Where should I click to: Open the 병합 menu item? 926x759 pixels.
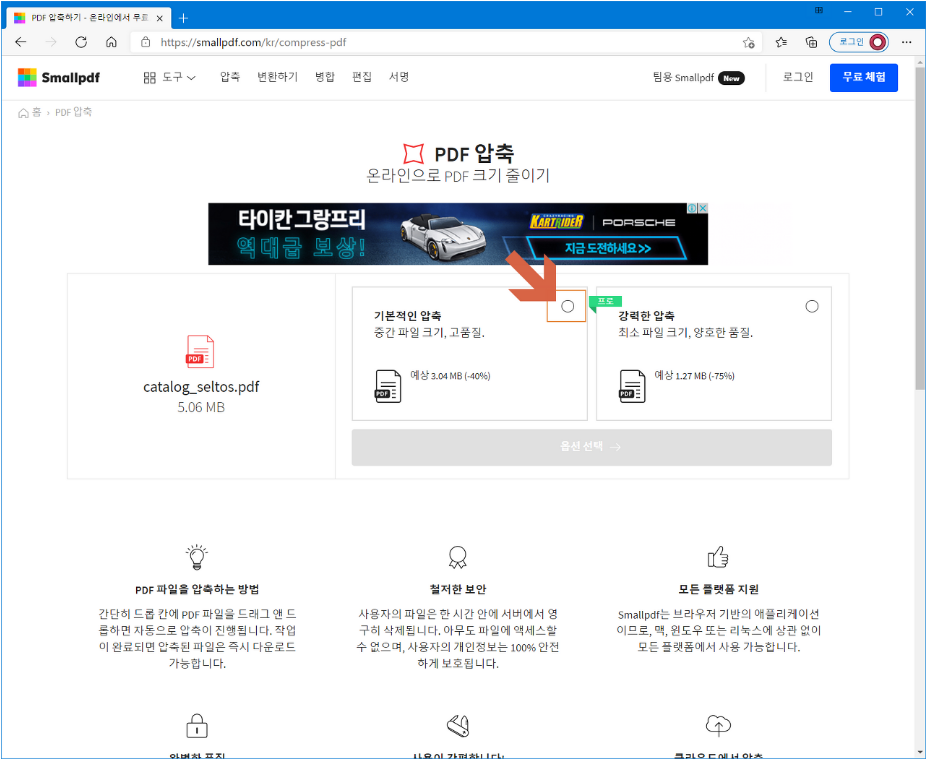[x=324, y=77]
